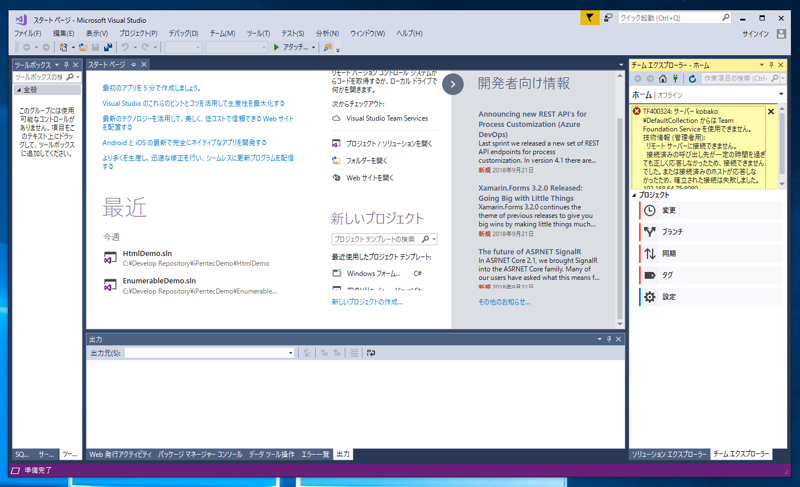Open the solution platforms combo box
The image size is (800, 487).
coord(236,47)
